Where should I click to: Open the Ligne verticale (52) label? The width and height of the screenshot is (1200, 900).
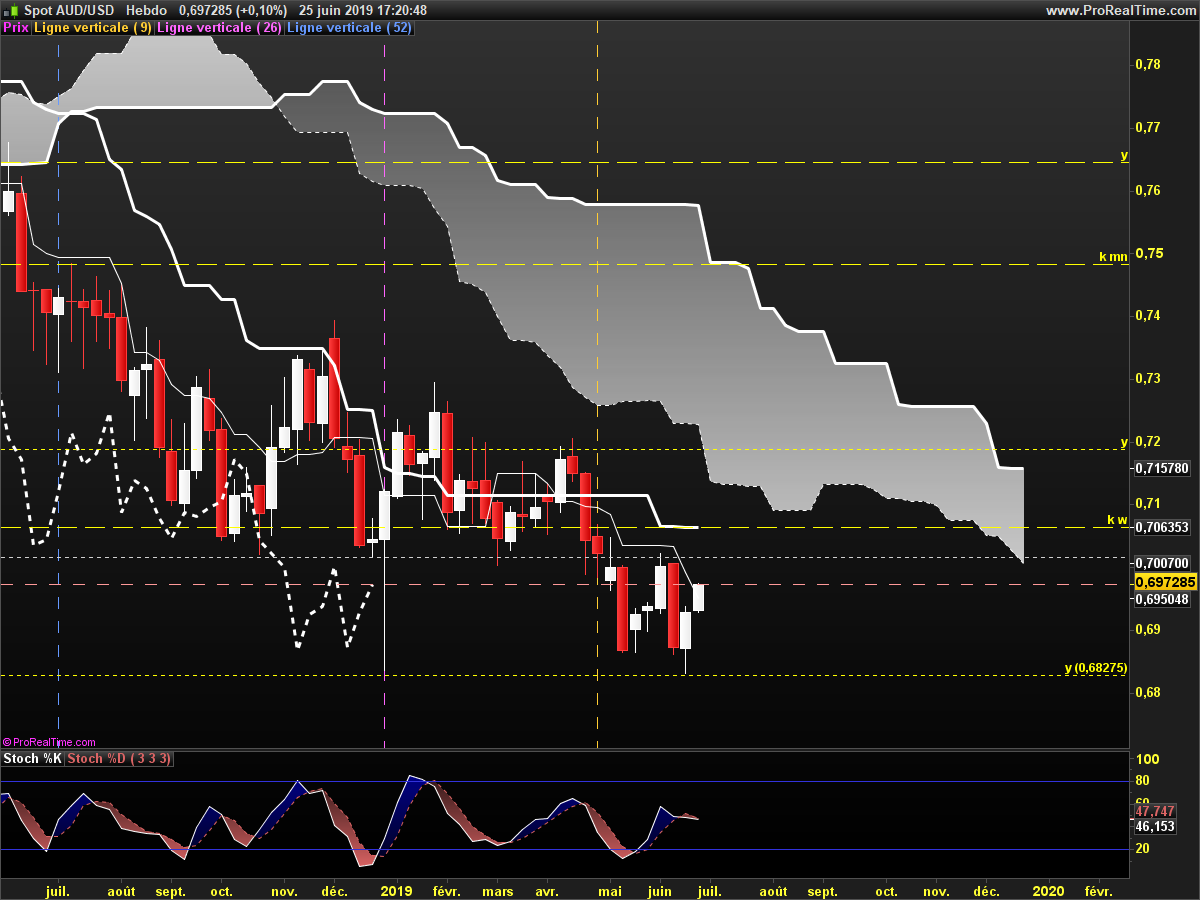pyautogui.click(x=348, y=28)
